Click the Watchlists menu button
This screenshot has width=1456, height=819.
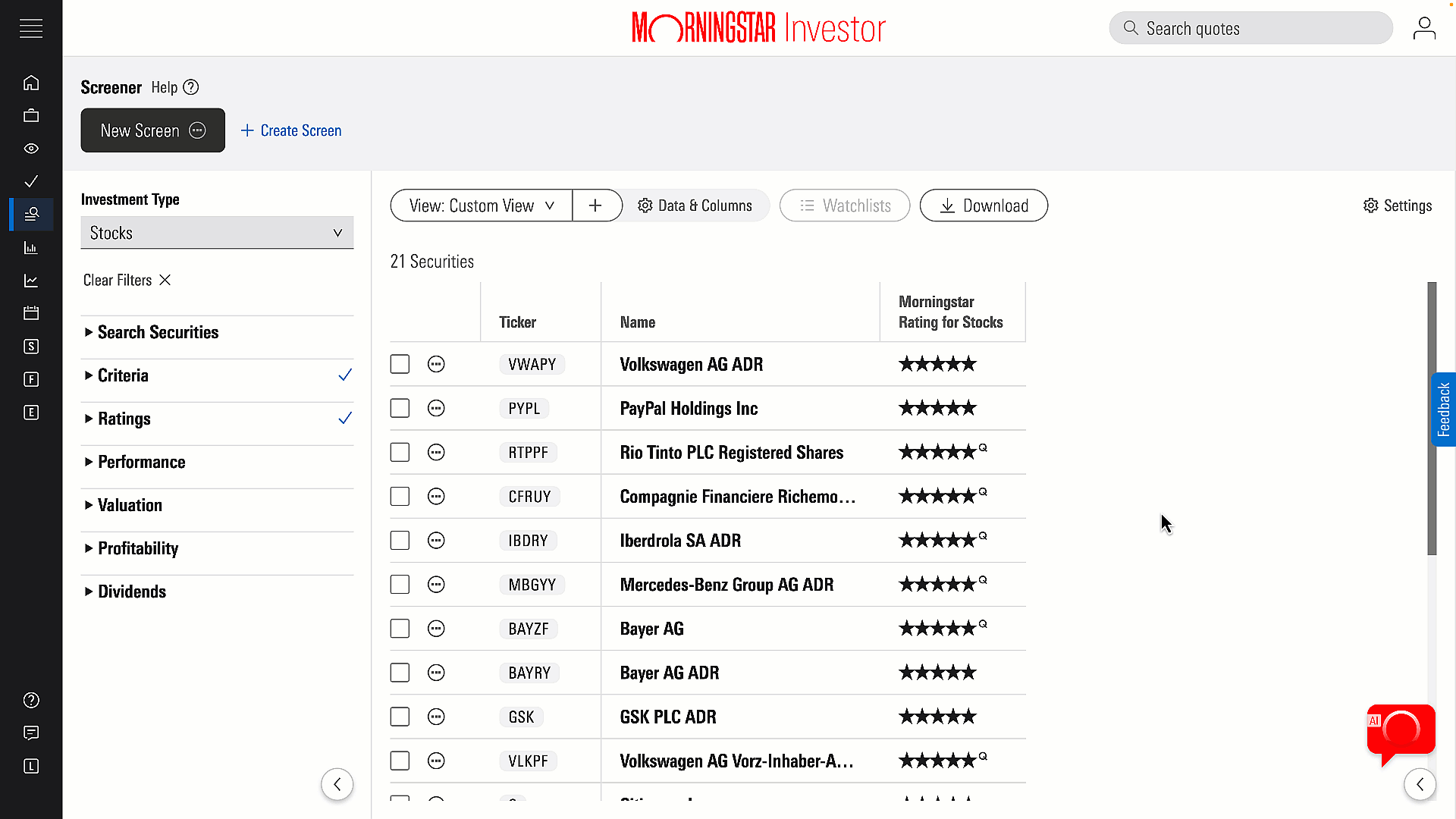(x=845, y=206)
